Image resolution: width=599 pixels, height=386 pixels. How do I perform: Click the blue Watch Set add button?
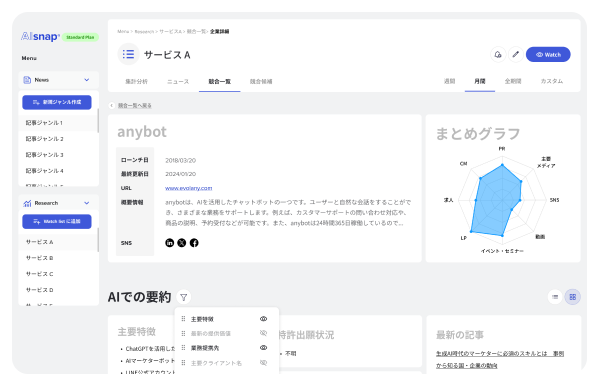point(57,221)
